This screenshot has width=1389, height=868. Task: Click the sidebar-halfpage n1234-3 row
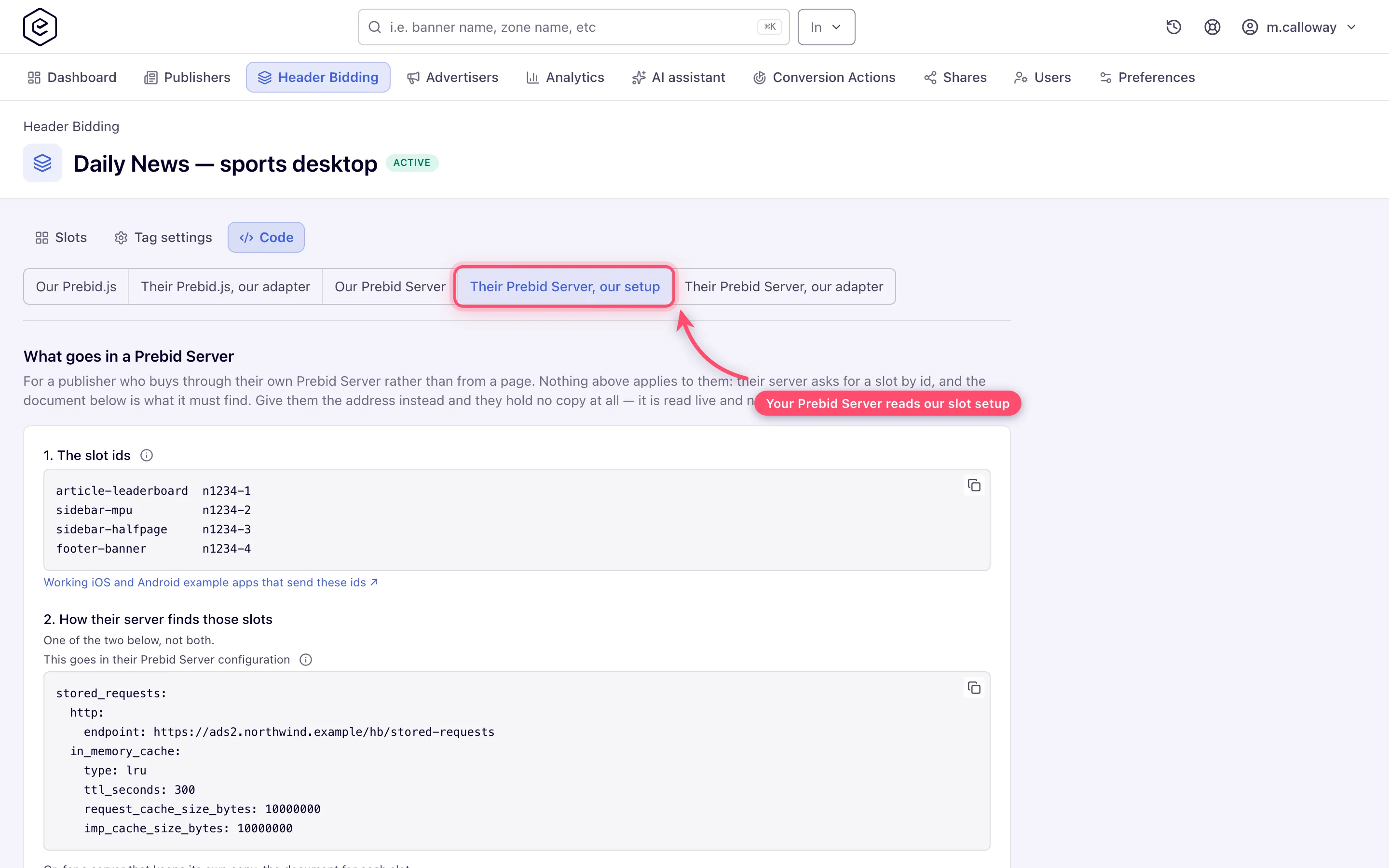(153, 529)
